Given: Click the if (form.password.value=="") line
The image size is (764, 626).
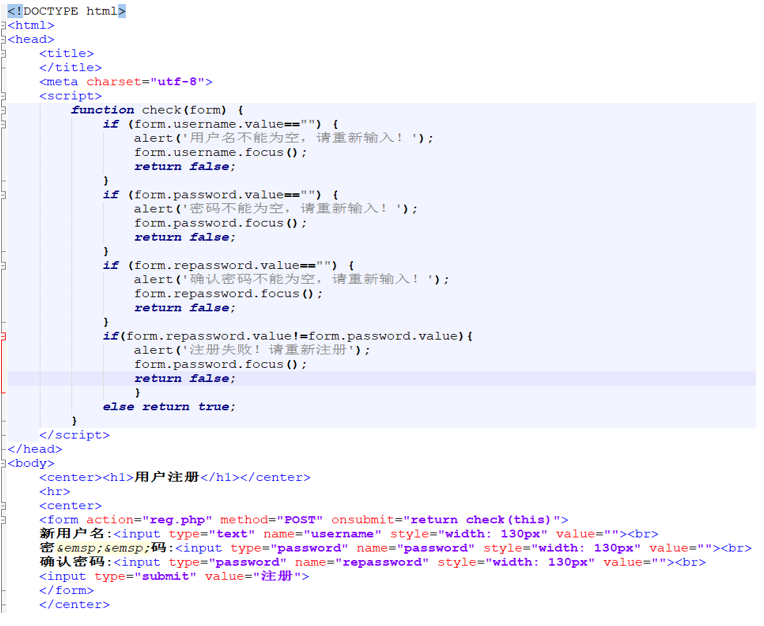Looking at the screenshot, I should [220, 195].
